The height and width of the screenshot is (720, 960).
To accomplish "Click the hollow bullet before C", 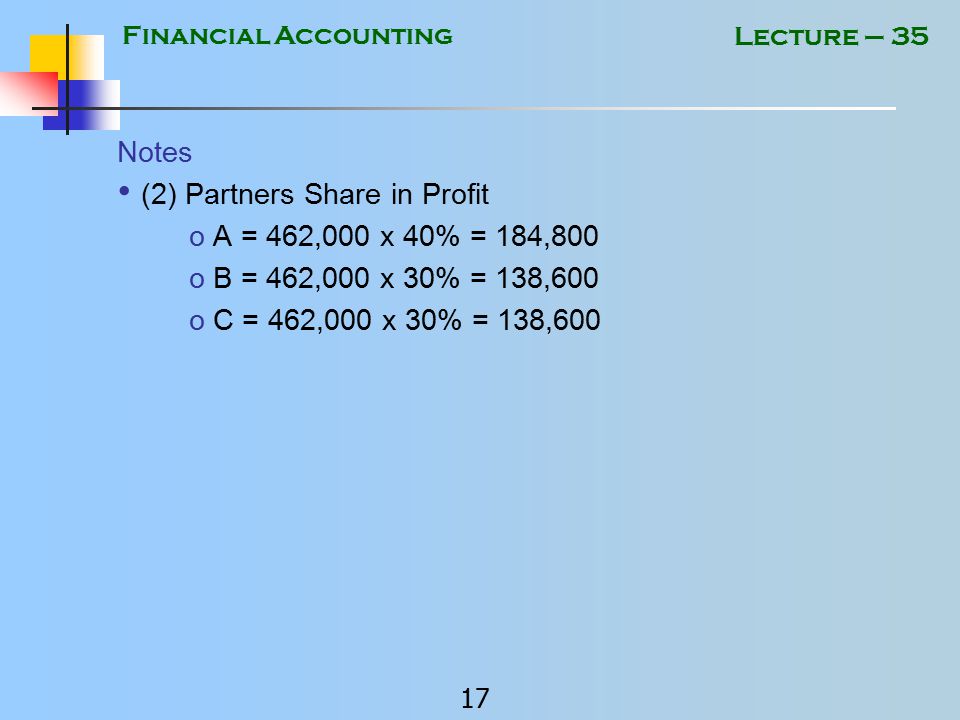I will pyautogui.click(x=197, y=322).
